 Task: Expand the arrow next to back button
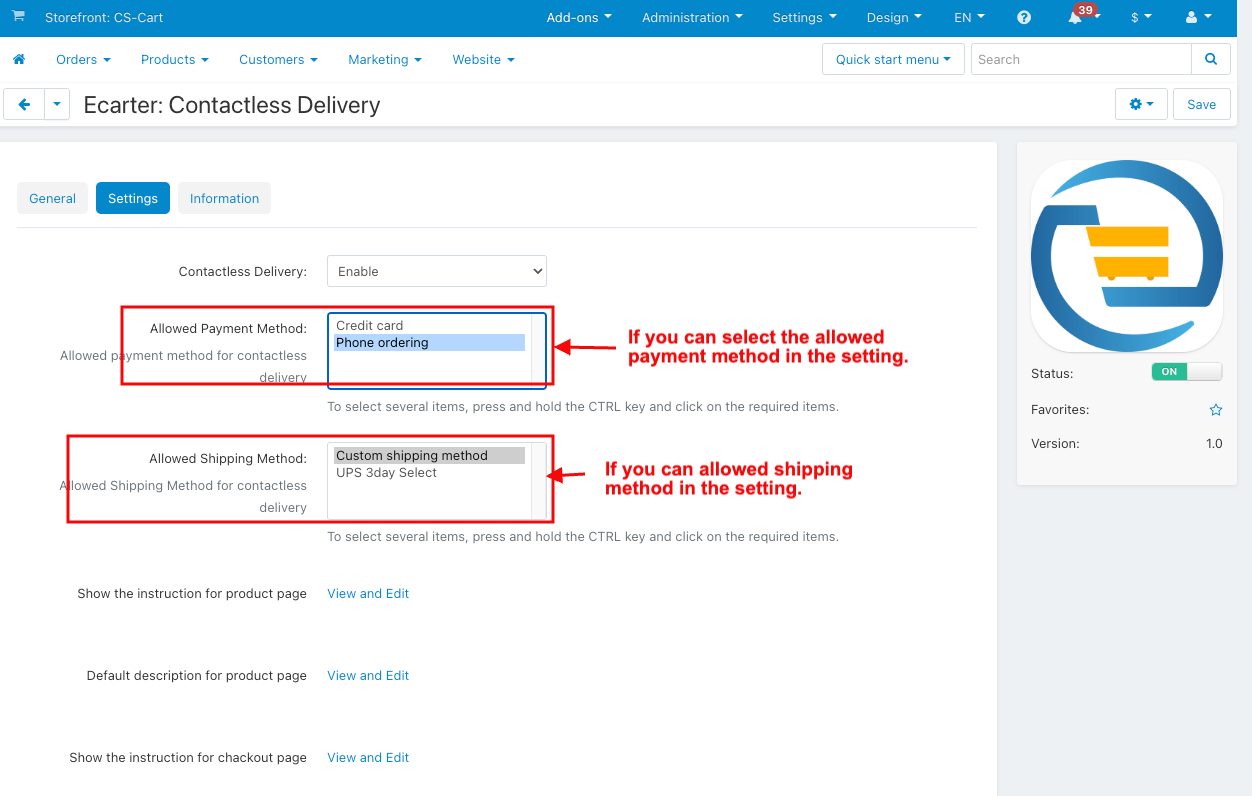click(57, 104)
